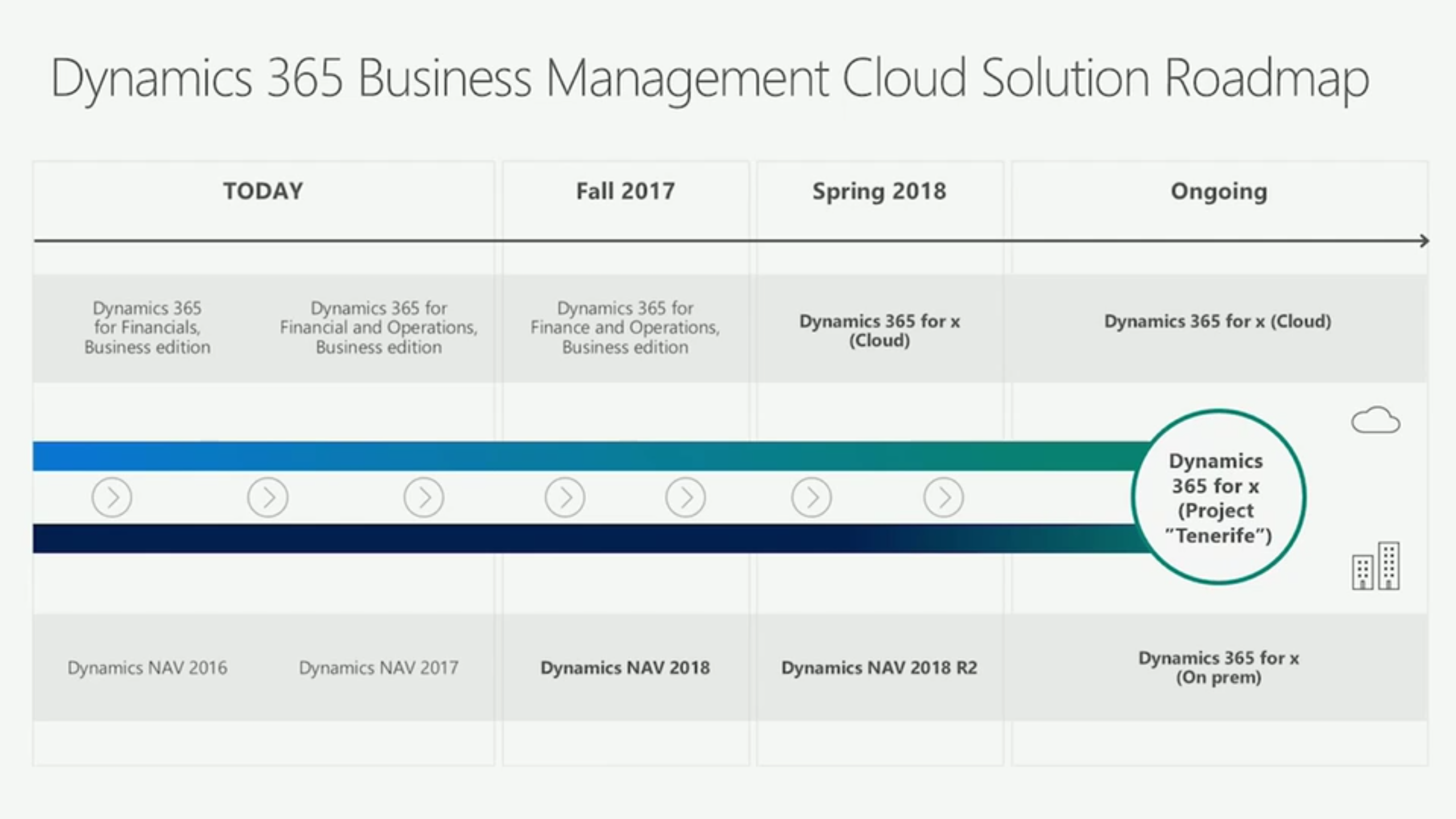Click the Dynamics NAV 2017 label
1456x819 pixels.
click(379, 668)
